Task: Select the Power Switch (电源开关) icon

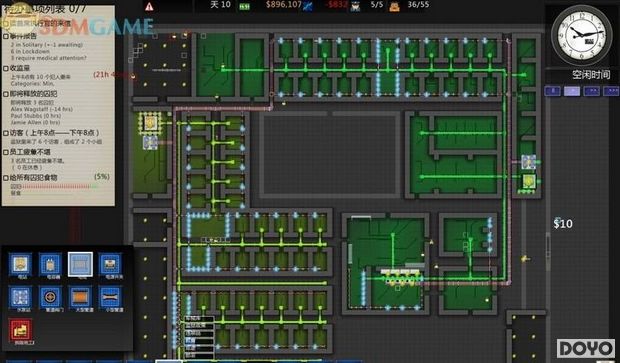Action: (110, 264)
